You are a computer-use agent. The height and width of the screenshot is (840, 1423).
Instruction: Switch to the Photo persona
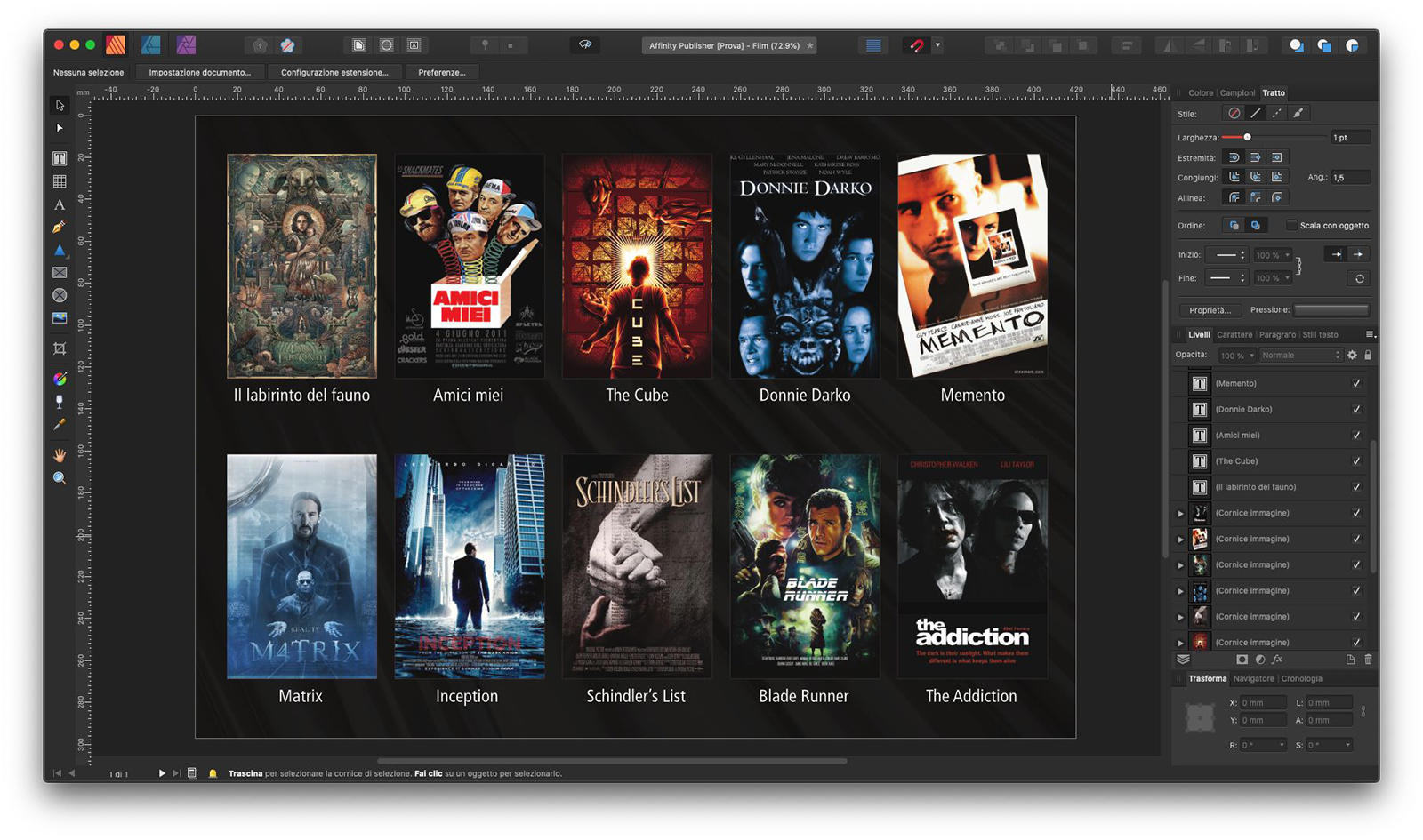tap(186, 44)
